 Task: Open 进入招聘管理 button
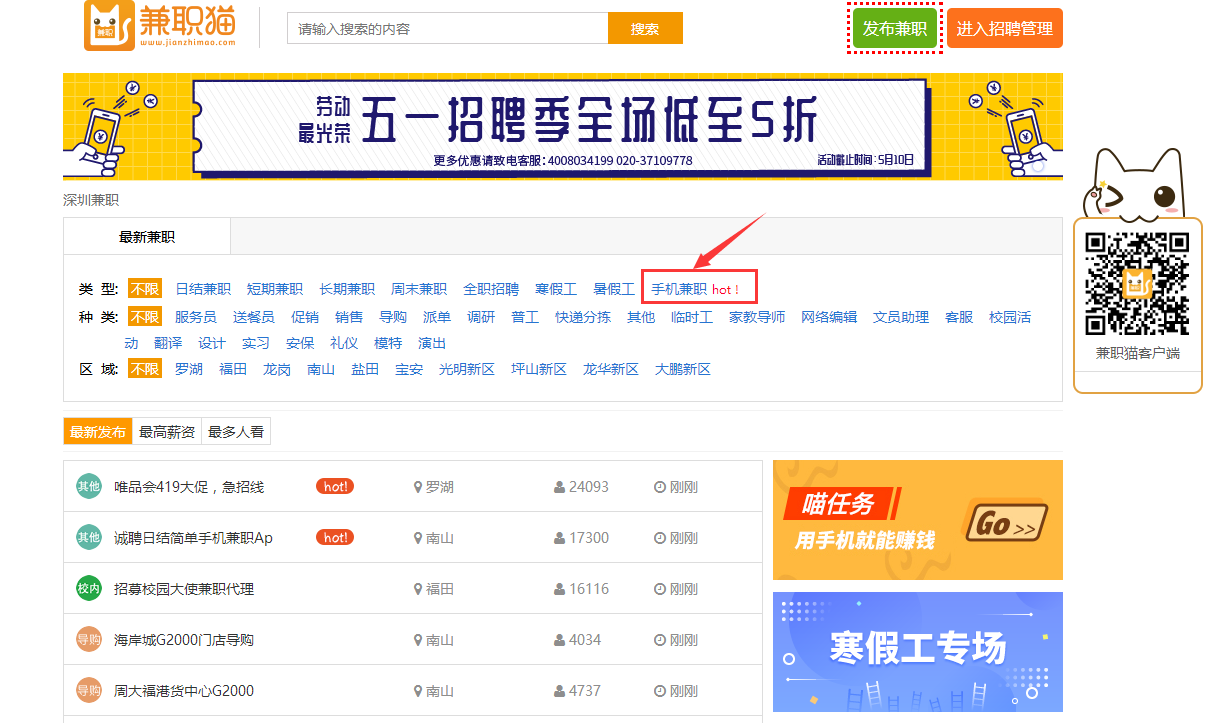coord(1005,29)
